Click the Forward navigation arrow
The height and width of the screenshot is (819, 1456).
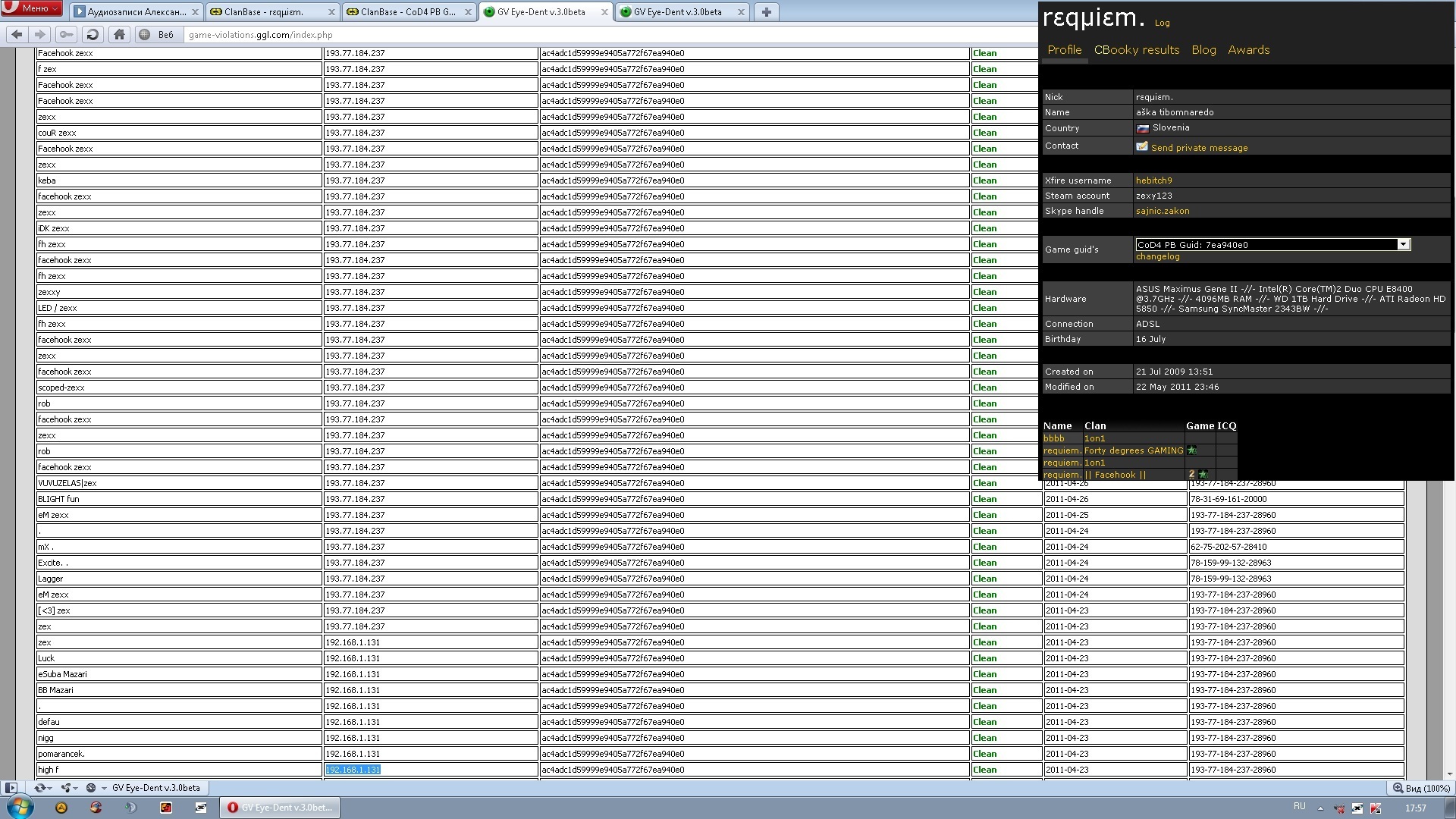tap(40, 34)
